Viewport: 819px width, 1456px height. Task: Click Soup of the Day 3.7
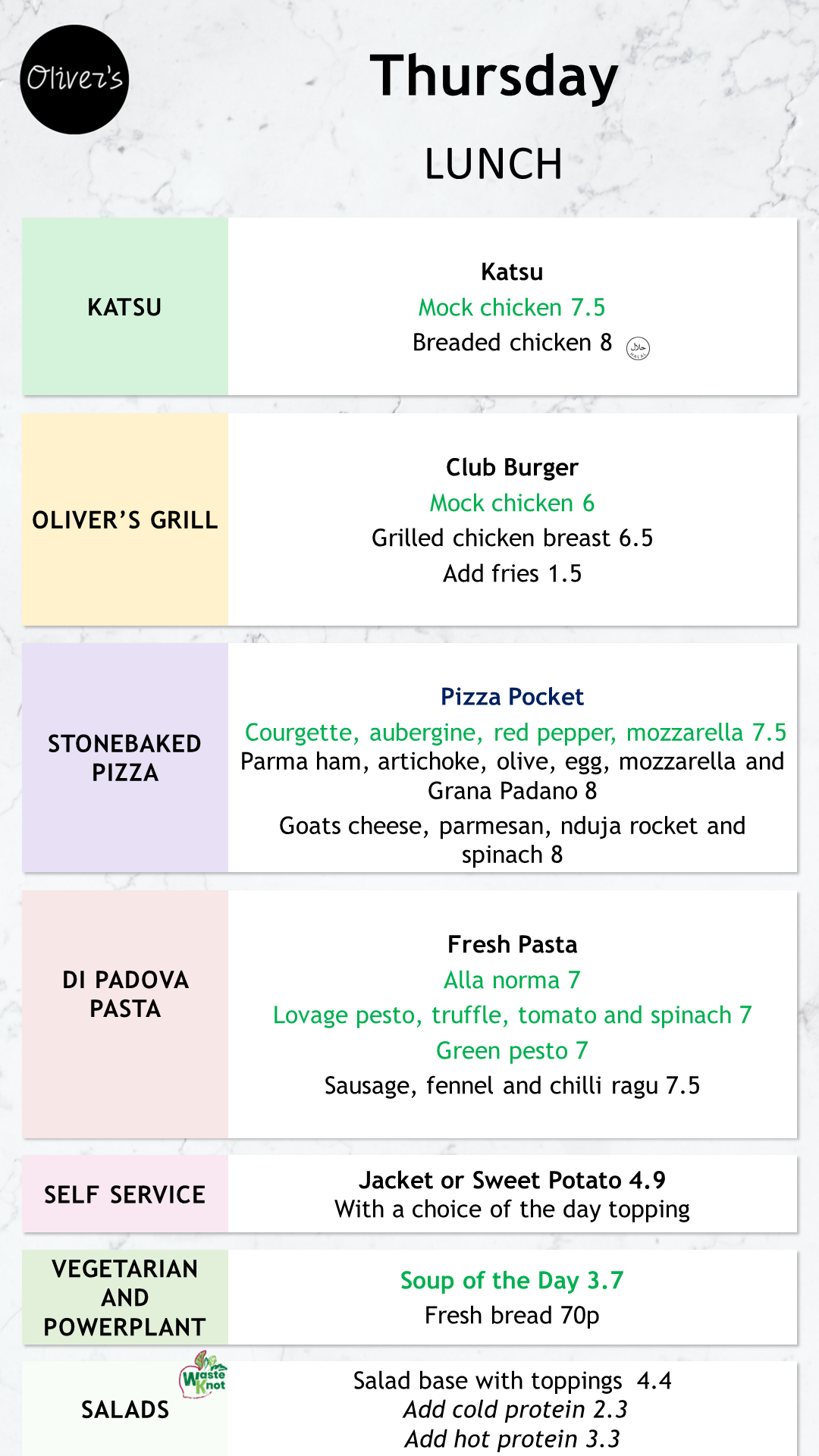(x=512, y=1280)
